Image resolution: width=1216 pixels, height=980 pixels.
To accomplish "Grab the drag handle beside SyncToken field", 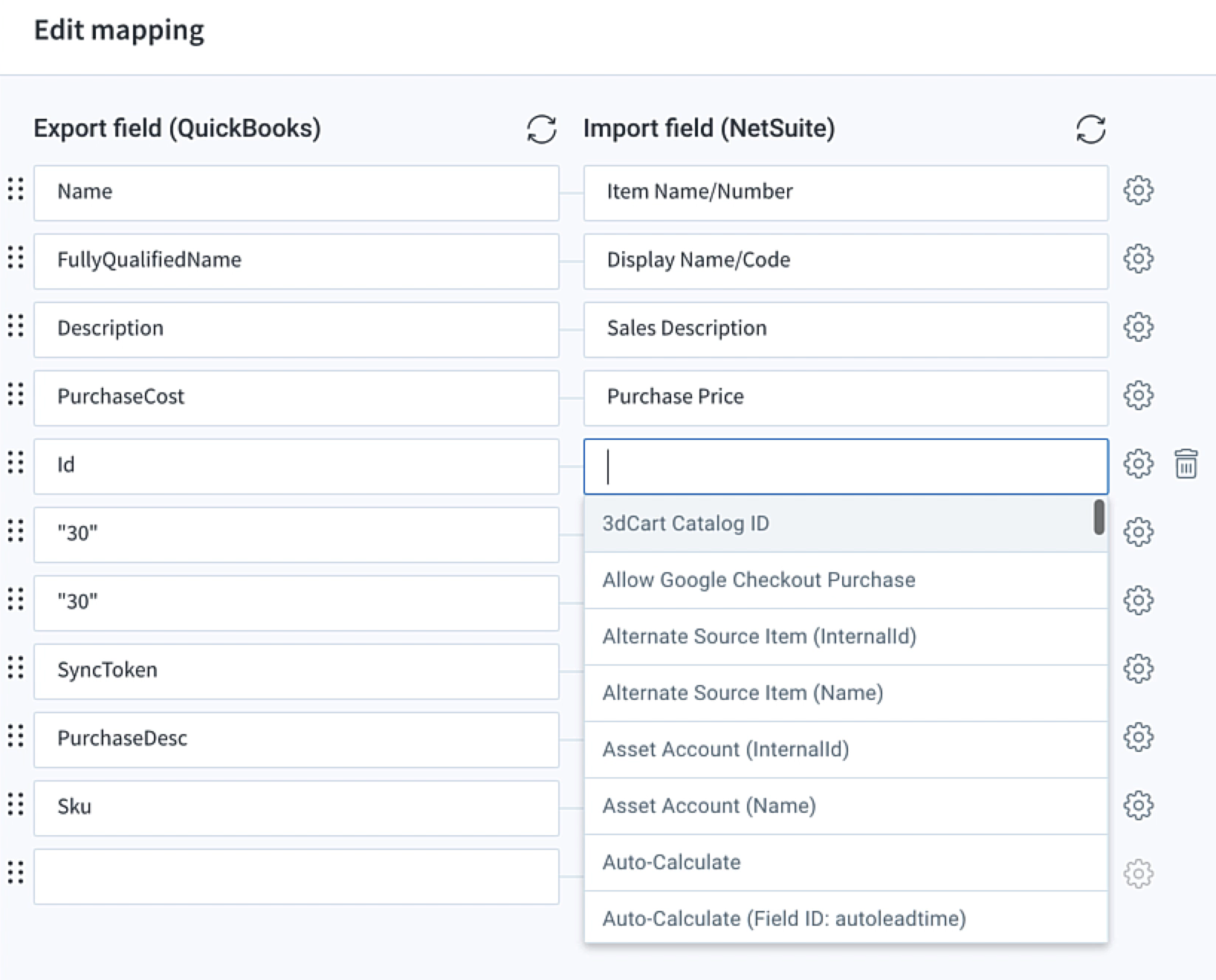I will [16, 668].
